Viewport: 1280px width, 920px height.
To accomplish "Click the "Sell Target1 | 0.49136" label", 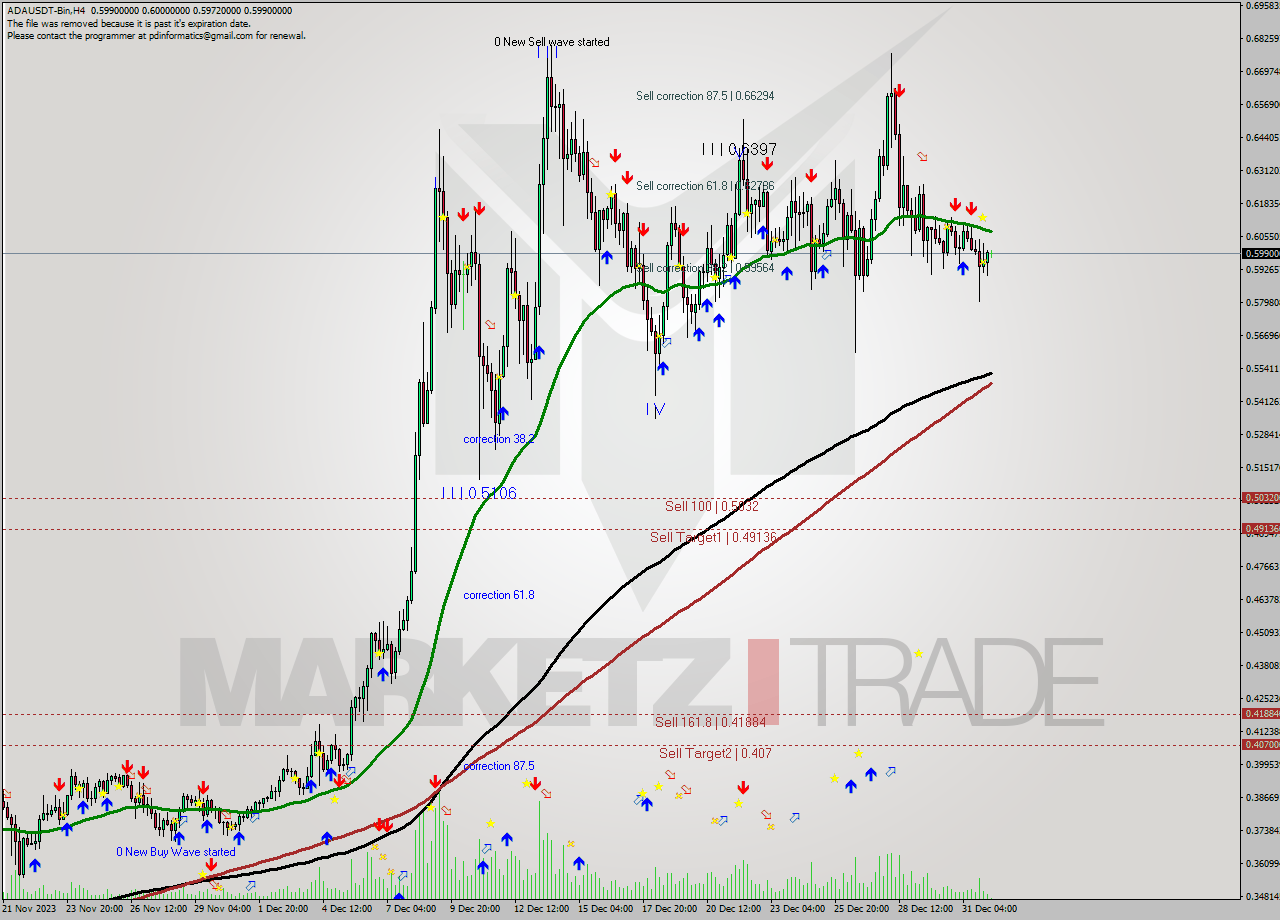I will point(714,537).
